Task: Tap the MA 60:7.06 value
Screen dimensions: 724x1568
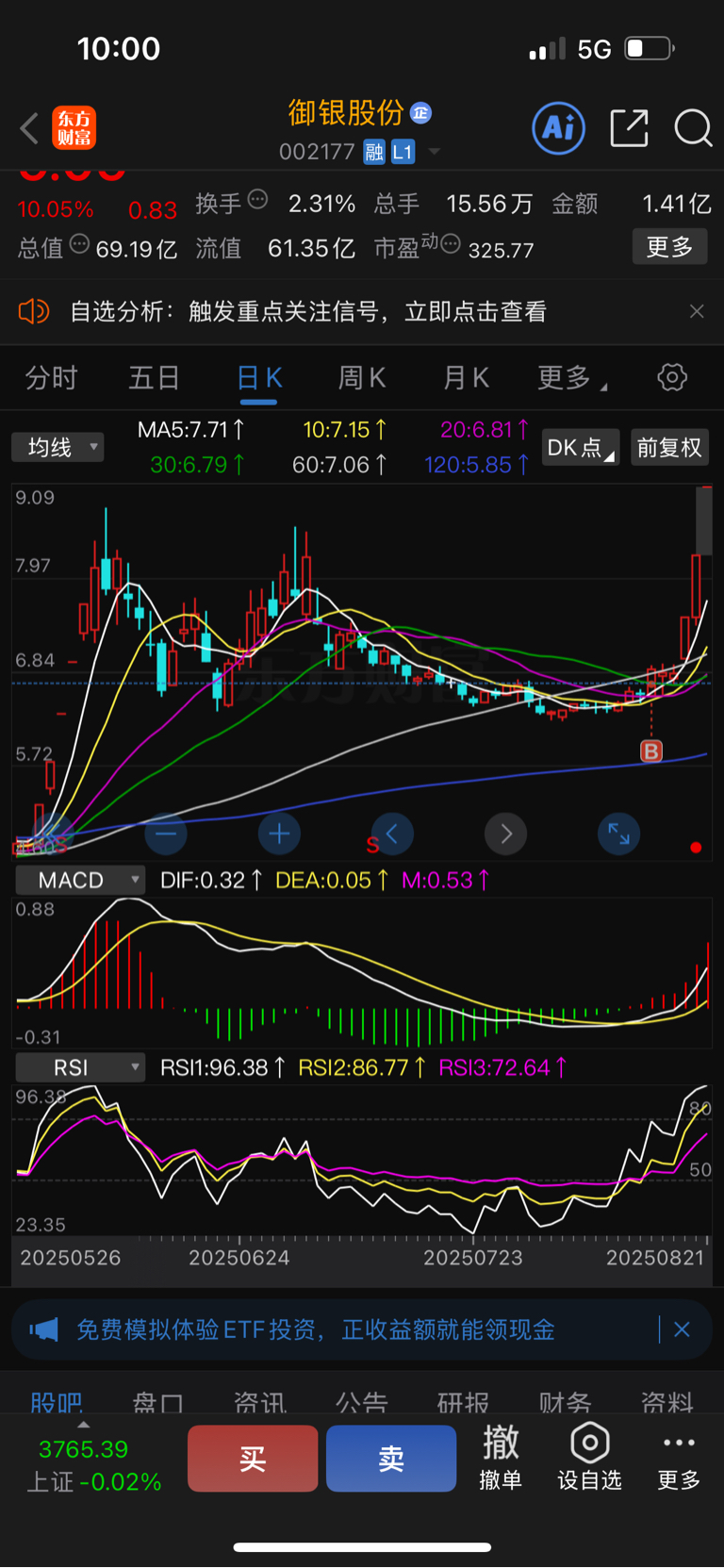Action: coord(339,464)
